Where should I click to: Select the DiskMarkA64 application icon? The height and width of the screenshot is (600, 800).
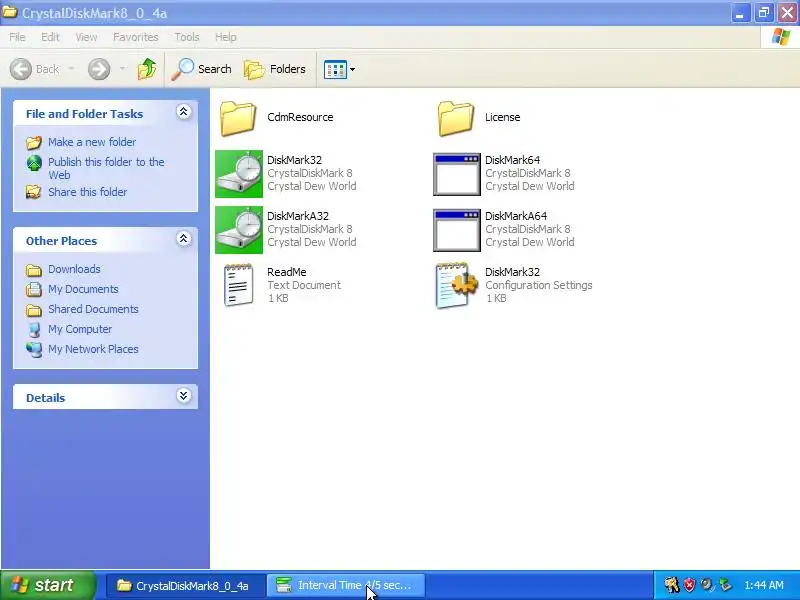pyautogui.click(x=457, y=230)
